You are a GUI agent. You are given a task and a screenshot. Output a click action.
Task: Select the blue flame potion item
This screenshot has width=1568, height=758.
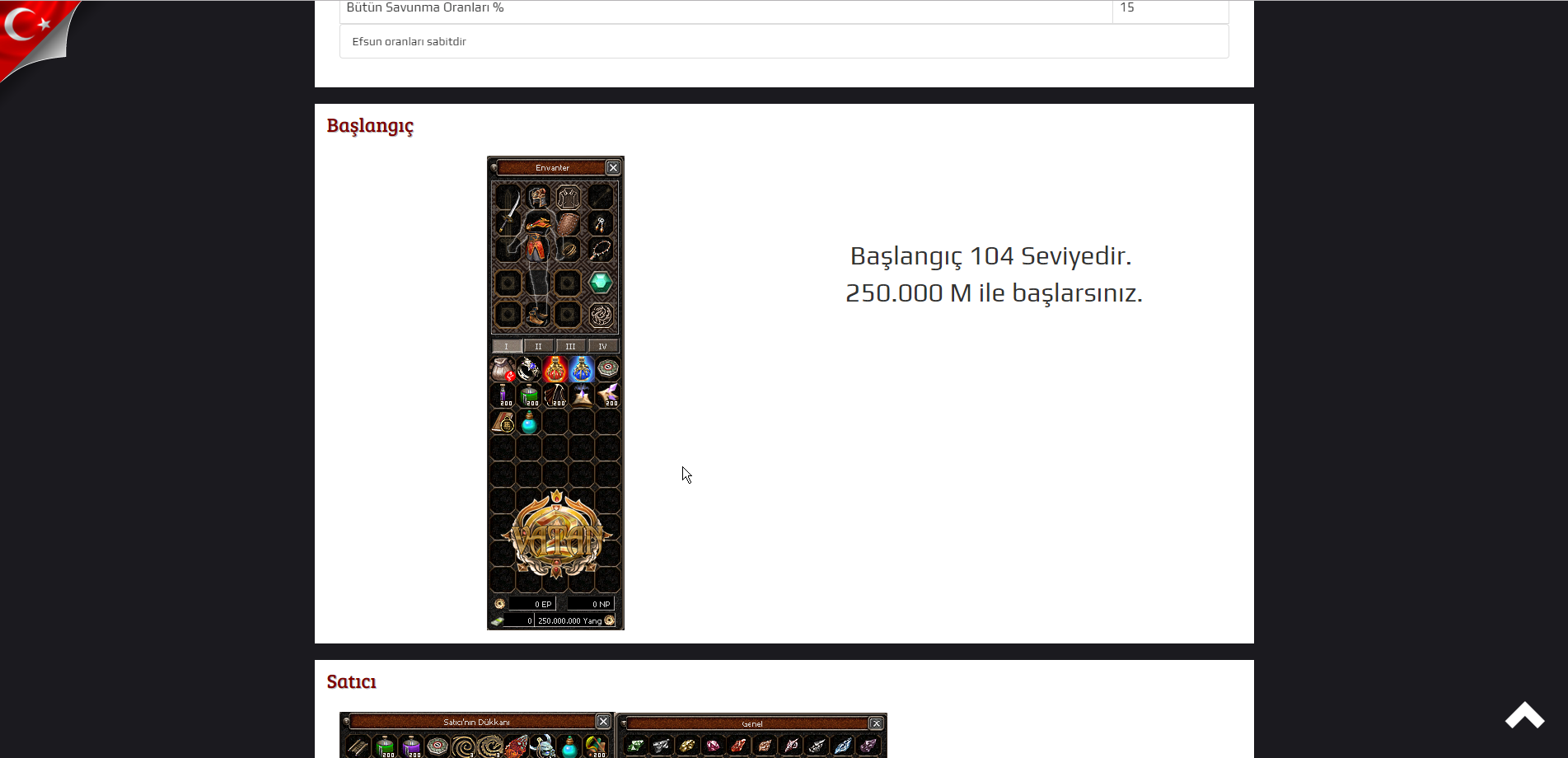click(x=582, y=369)
